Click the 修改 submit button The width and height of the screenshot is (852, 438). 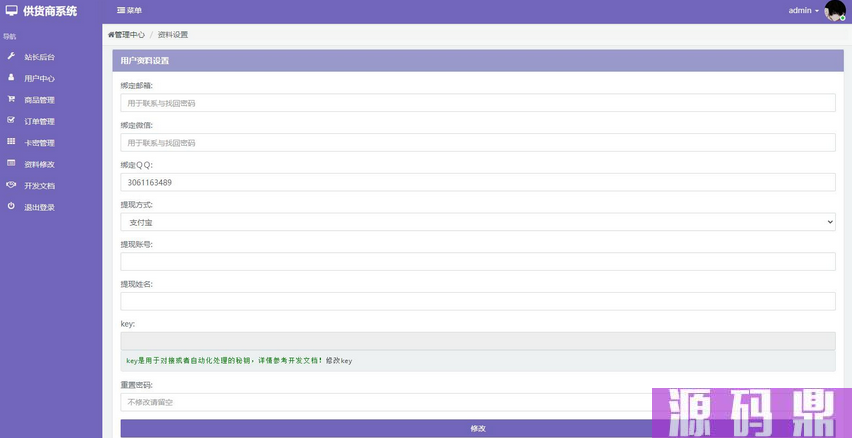[x=478, y=428]
